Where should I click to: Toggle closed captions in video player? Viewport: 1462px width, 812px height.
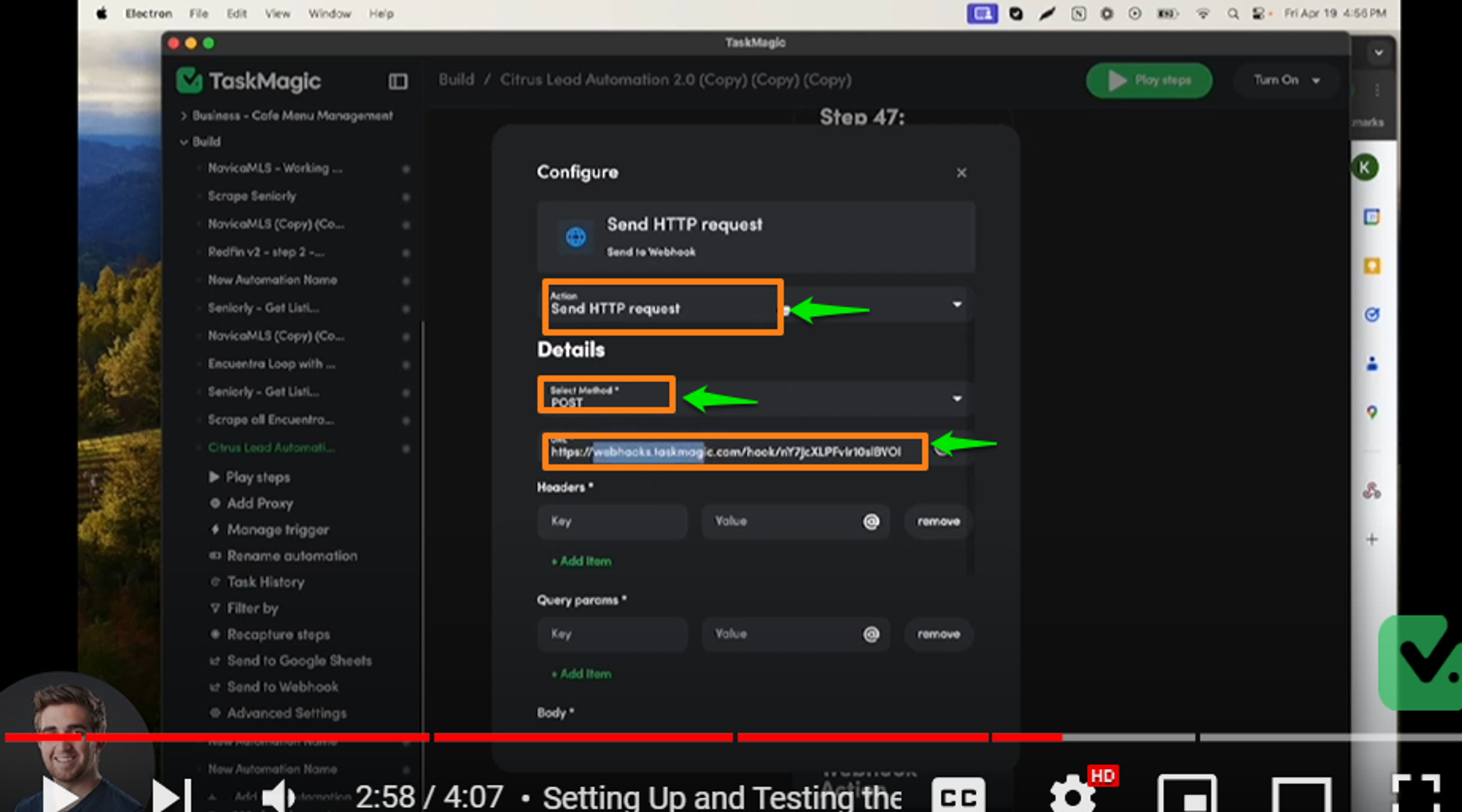[958, 792]
